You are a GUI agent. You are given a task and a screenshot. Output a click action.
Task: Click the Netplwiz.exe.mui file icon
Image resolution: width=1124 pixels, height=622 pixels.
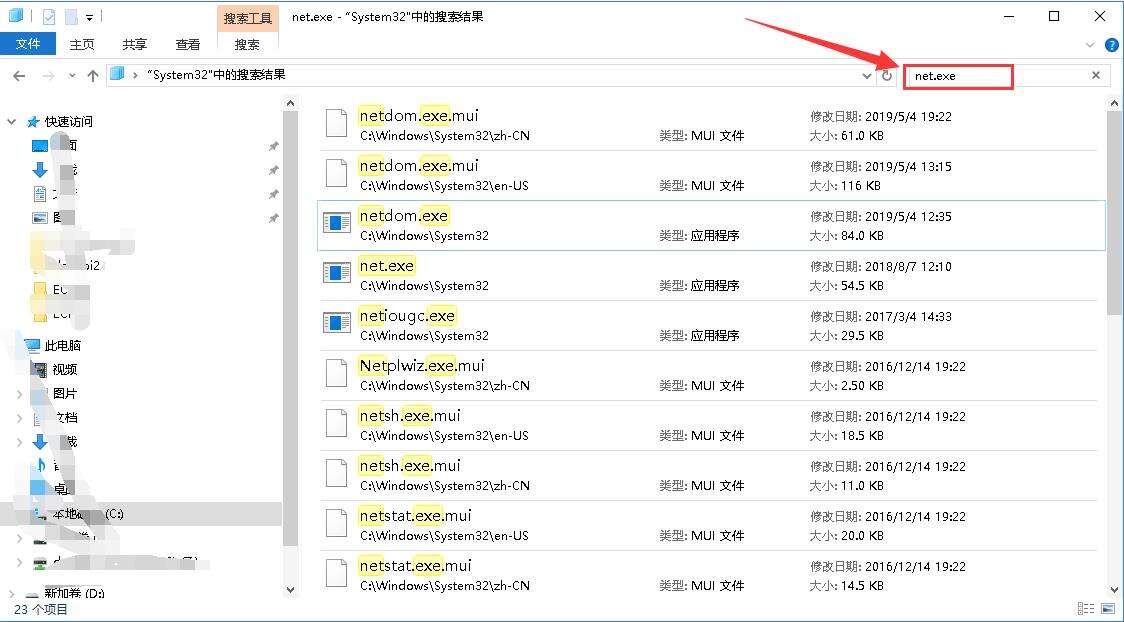coord(336,373)
